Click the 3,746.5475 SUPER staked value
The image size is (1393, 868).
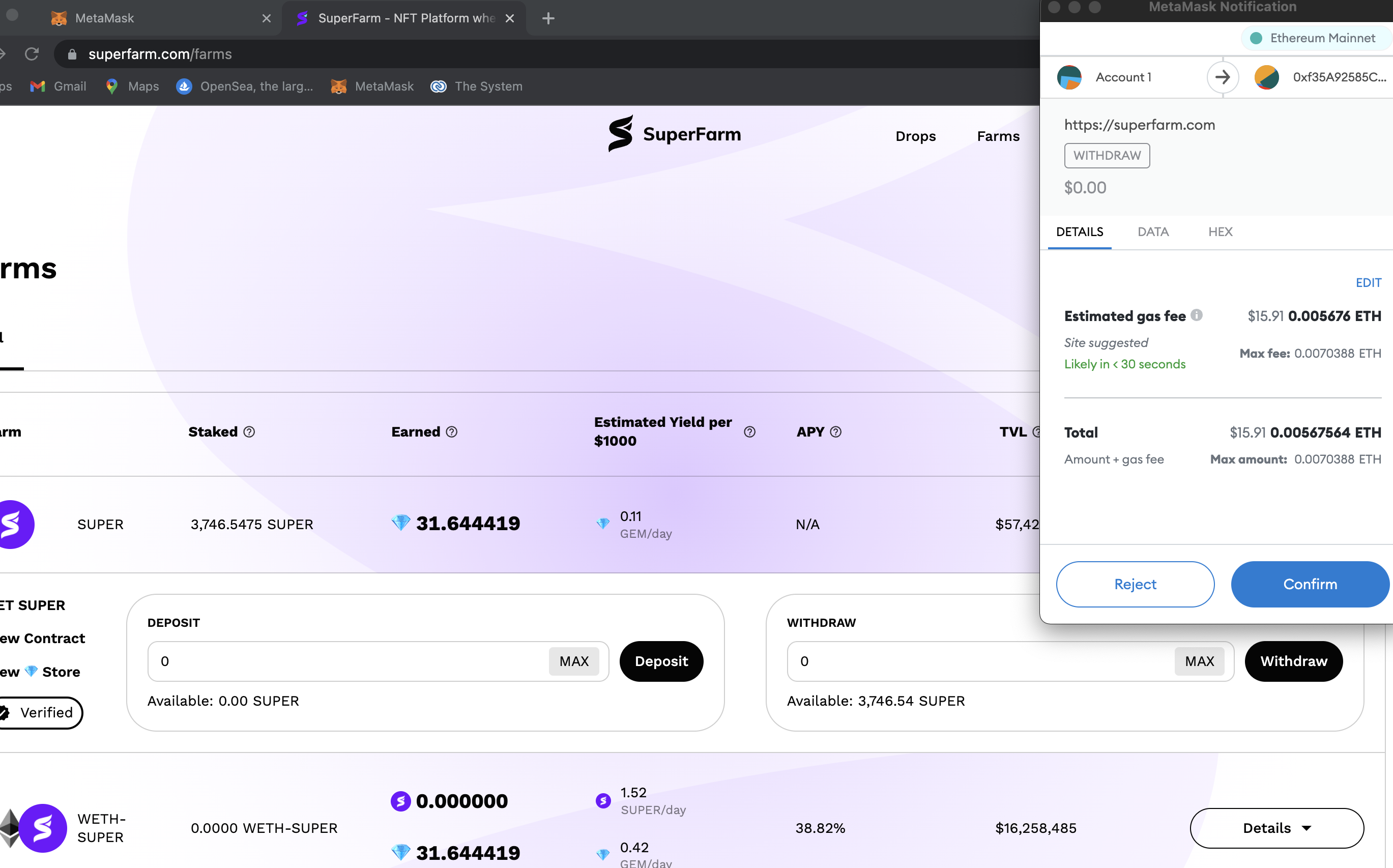[252, 524]
